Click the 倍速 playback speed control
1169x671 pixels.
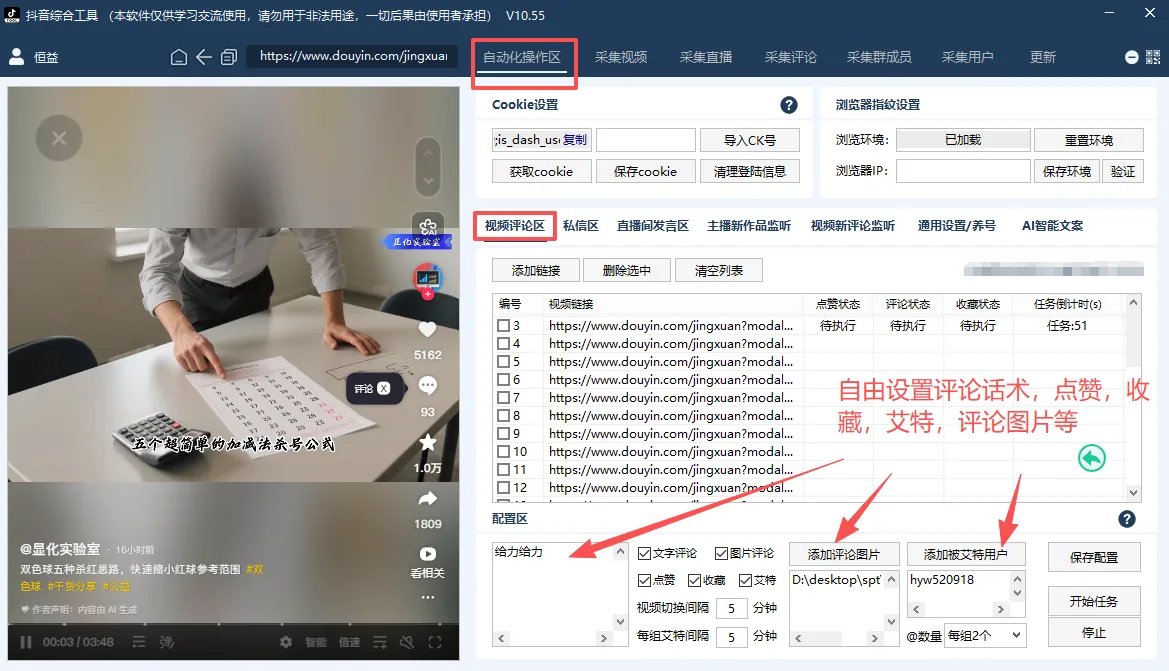349,642
